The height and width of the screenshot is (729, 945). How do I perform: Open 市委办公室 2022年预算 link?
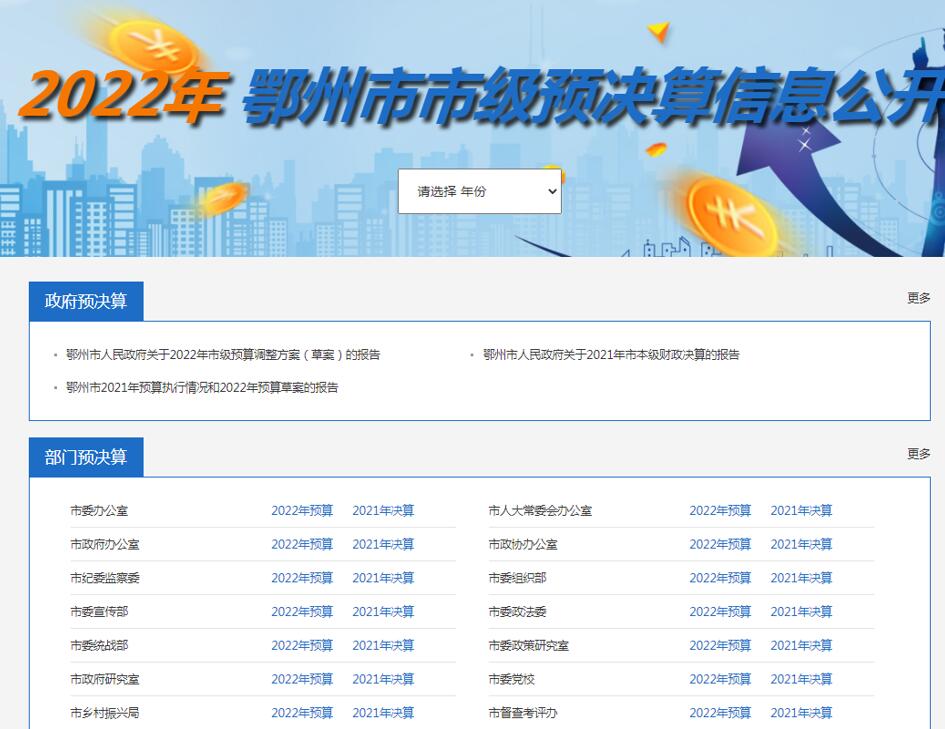pyautogui.click(x=302, y=511)
